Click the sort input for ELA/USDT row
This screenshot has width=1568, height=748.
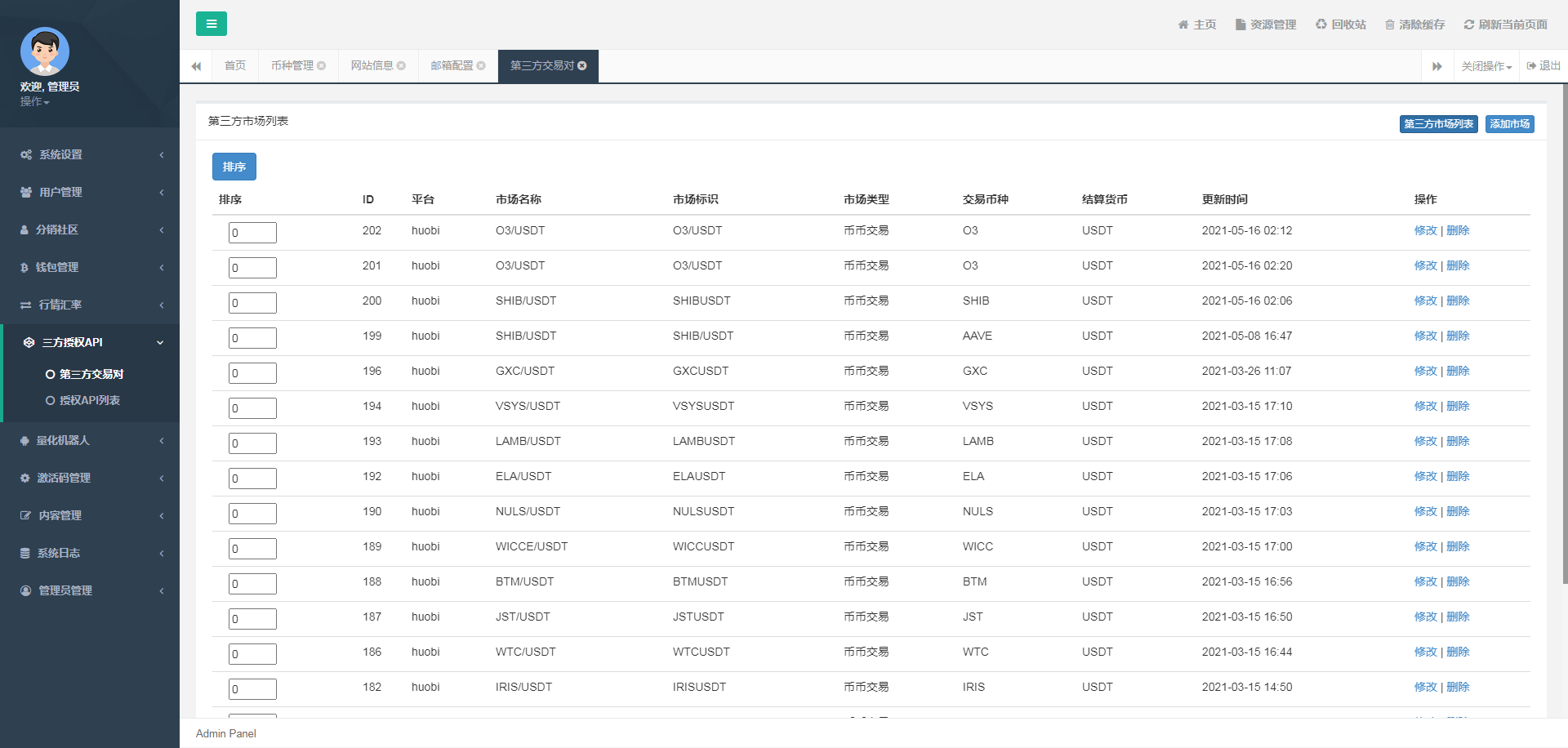252,479
